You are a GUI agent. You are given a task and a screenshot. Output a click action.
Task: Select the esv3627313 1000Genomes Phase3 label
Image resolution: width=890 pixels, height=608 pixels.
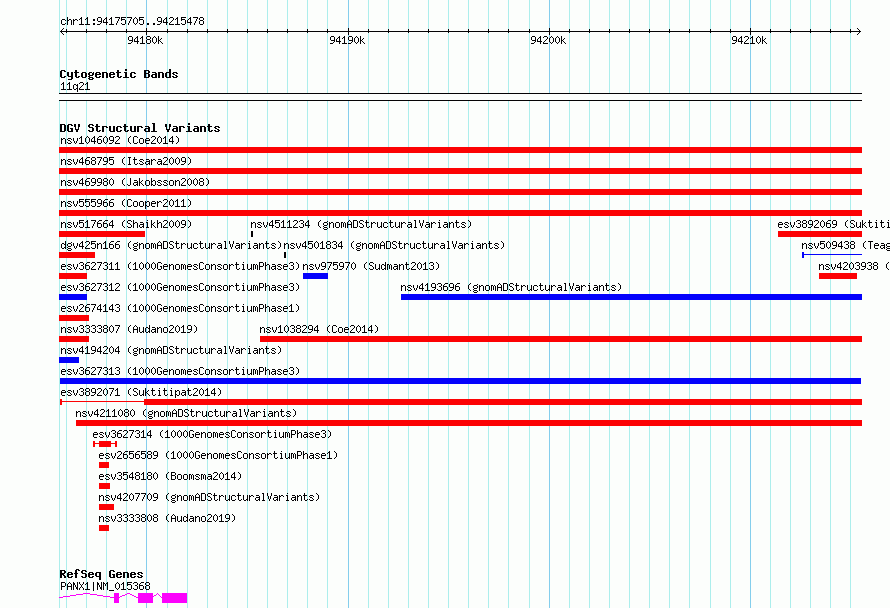180,371
